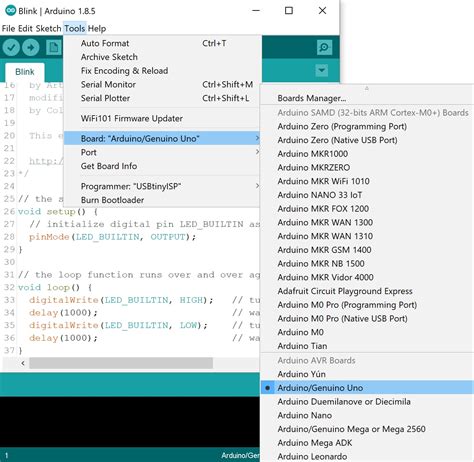Choose Arduino Leonardo board
474x462 pixels.
[x=367, y=456]
